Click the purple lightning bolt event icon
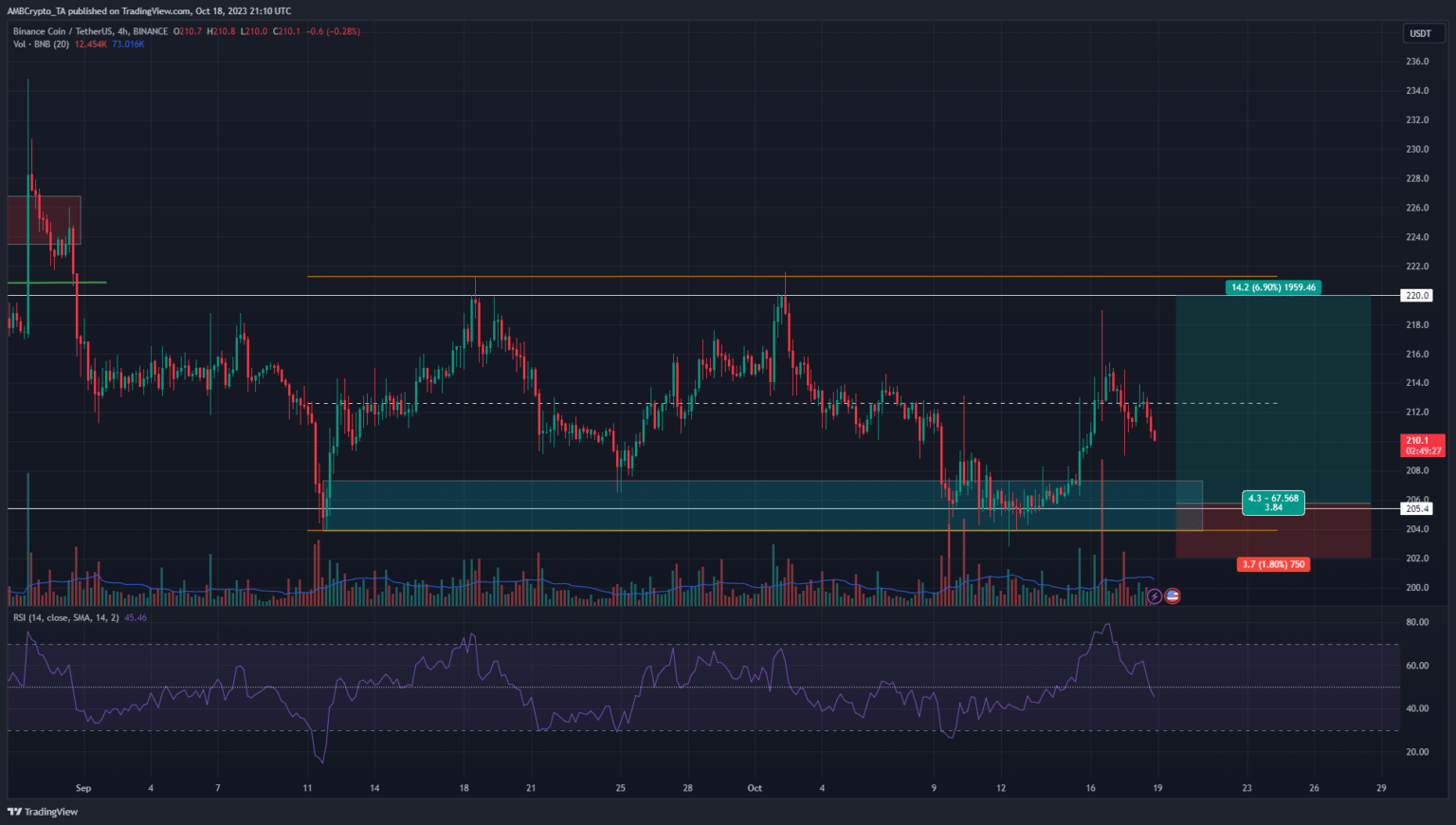This screenshot has height=825, width=1456. [x=1154, y=596]
